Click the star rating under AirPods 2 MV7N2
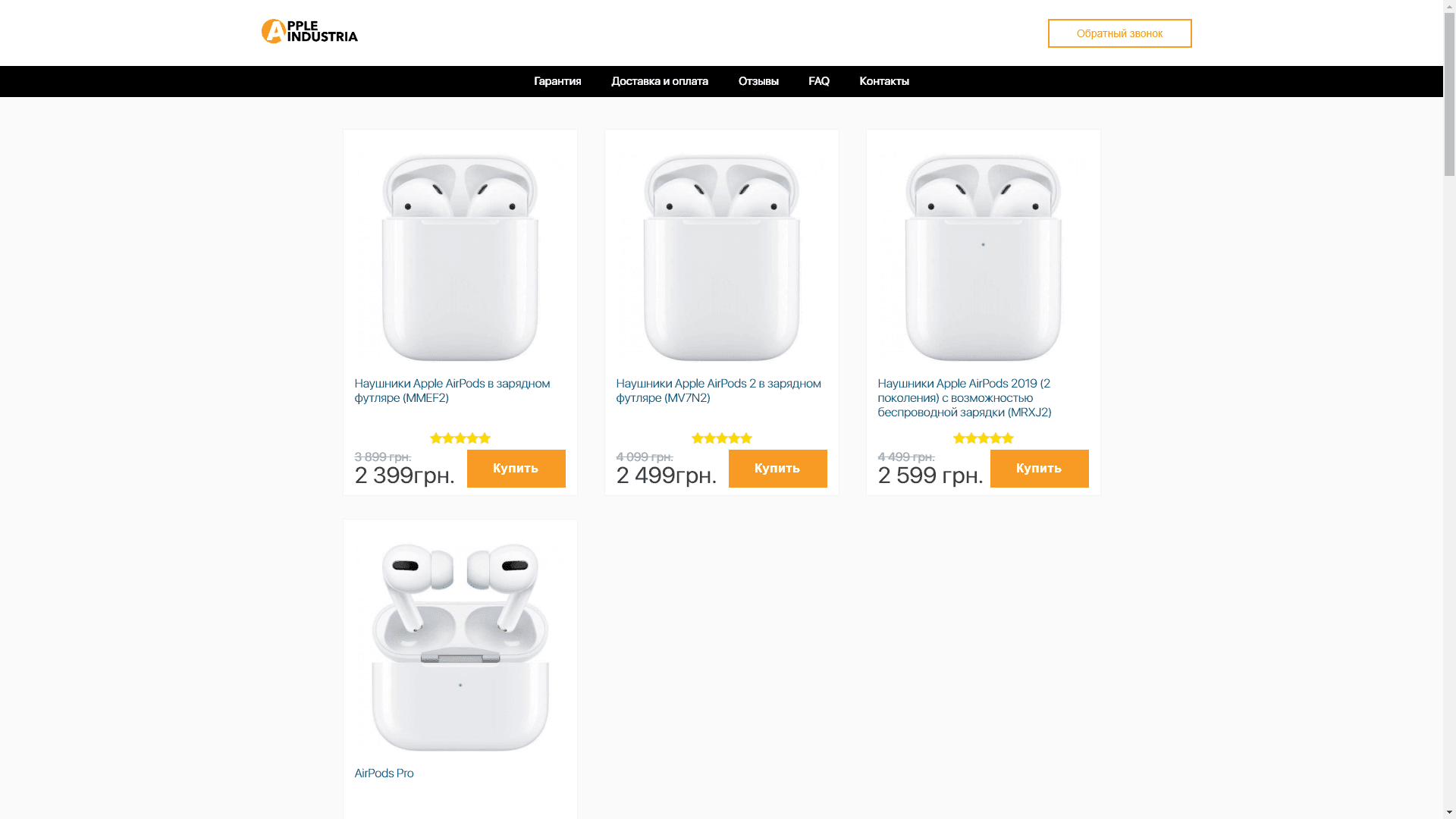The image size is (1456, 819). (x=721, y=438)
